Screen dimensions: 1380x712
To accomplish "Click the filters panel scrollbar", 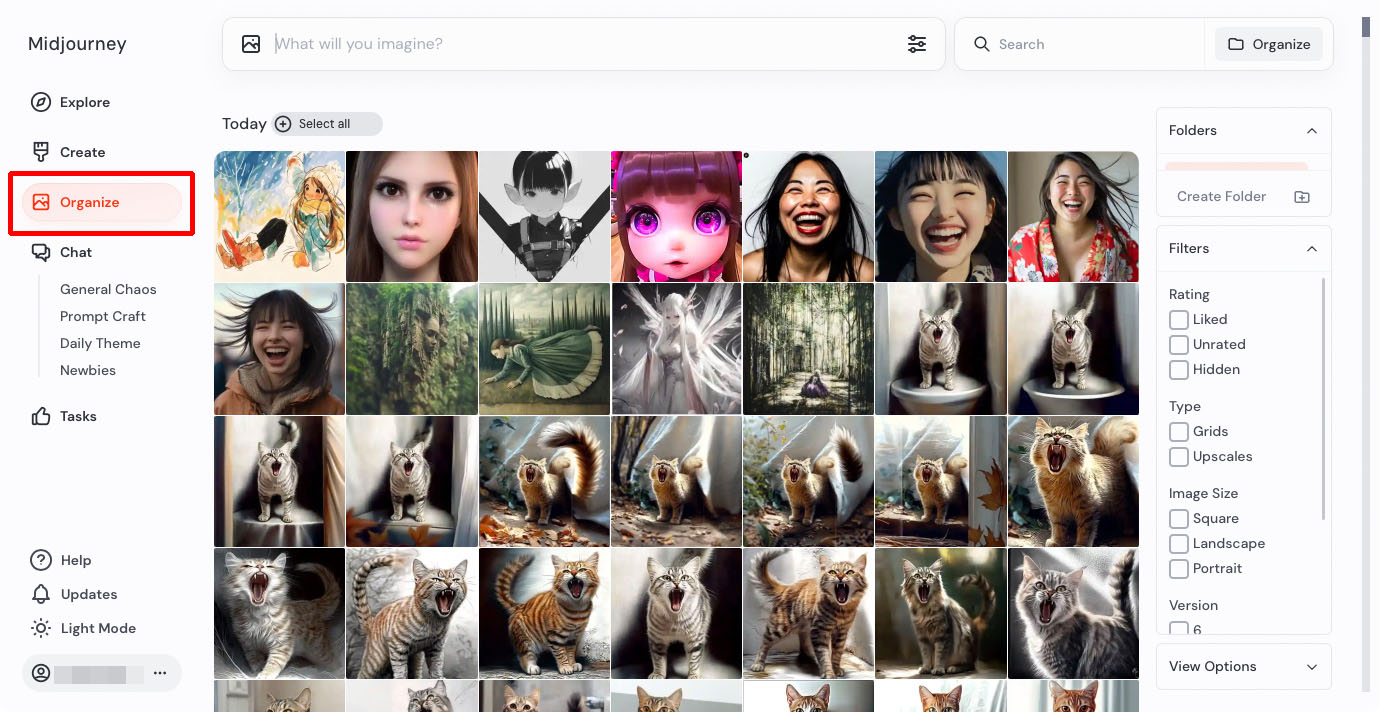I will tap(1323, 398).
